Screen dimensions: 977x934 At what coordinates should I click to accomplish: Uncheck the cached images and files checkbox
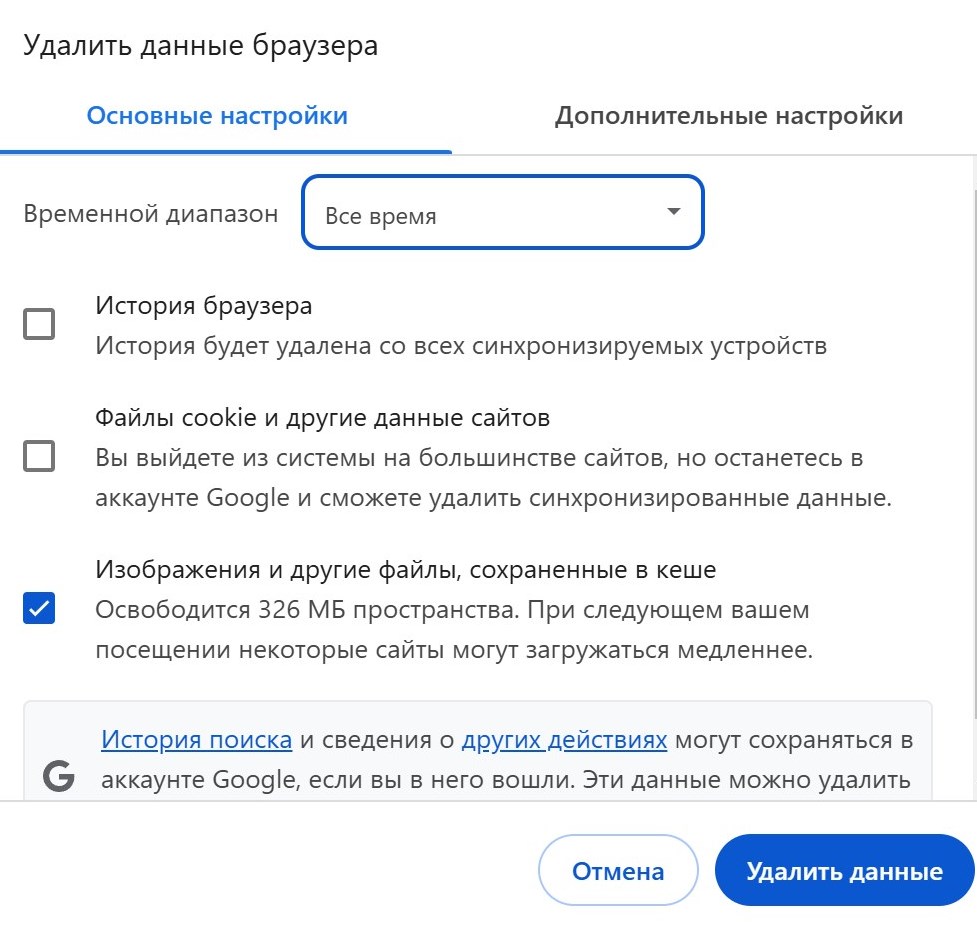tap(39, 608)
